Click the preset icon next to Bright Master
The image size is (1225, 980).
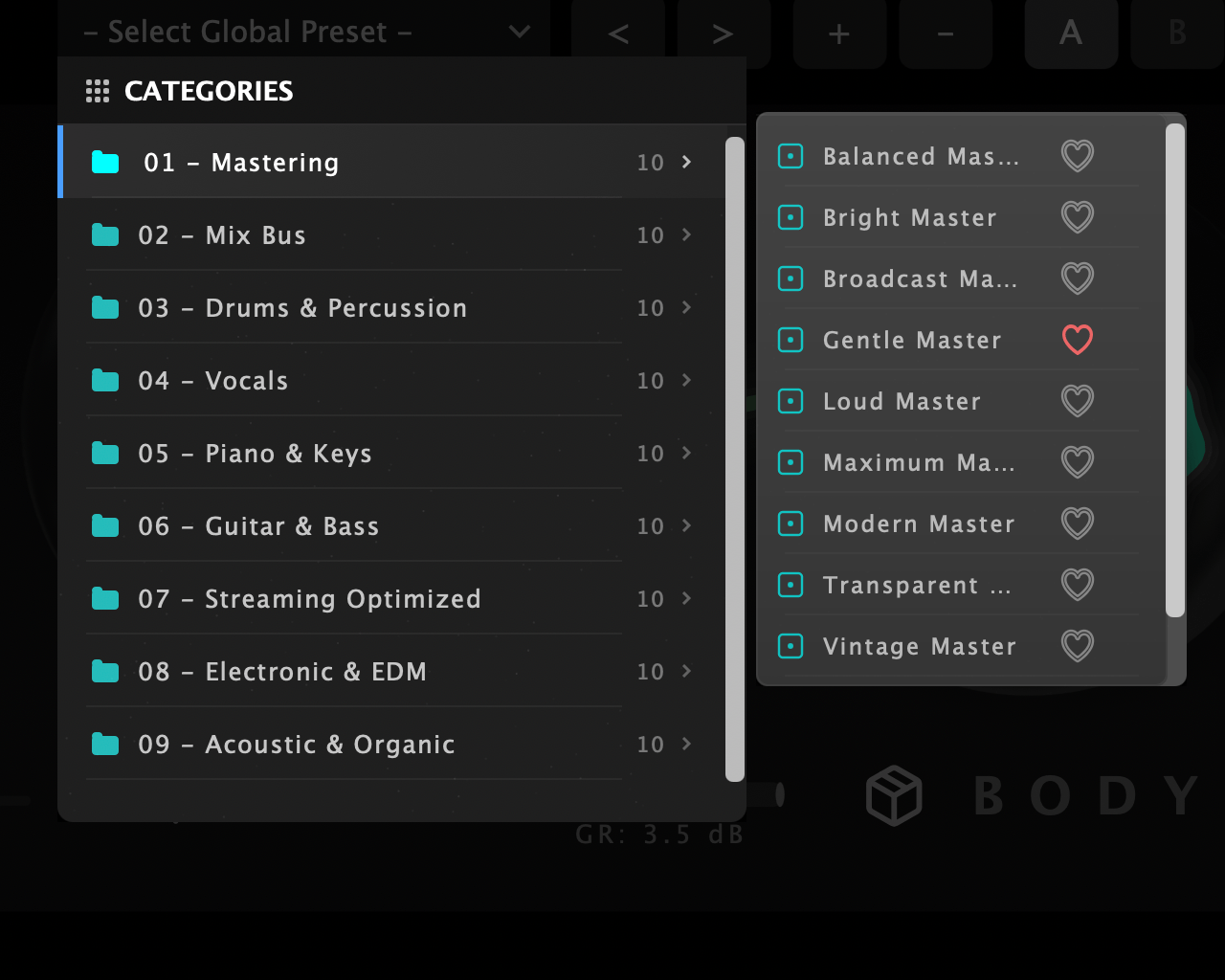pyautogui.click(x=791, y=217)
